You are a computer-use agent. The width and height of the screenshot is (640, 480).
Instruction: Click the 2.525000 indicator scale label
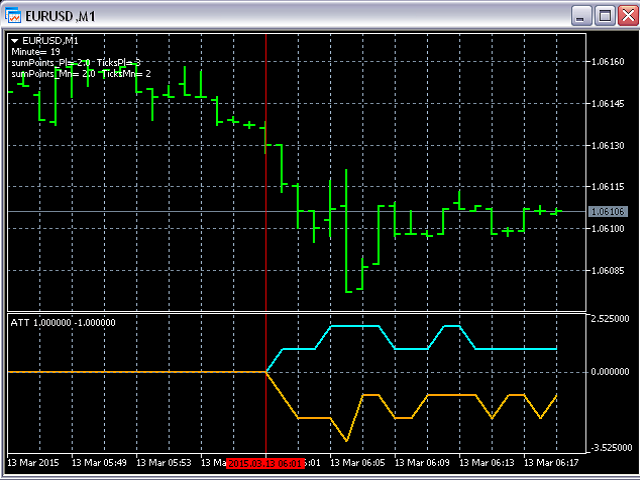coord(610,320)
